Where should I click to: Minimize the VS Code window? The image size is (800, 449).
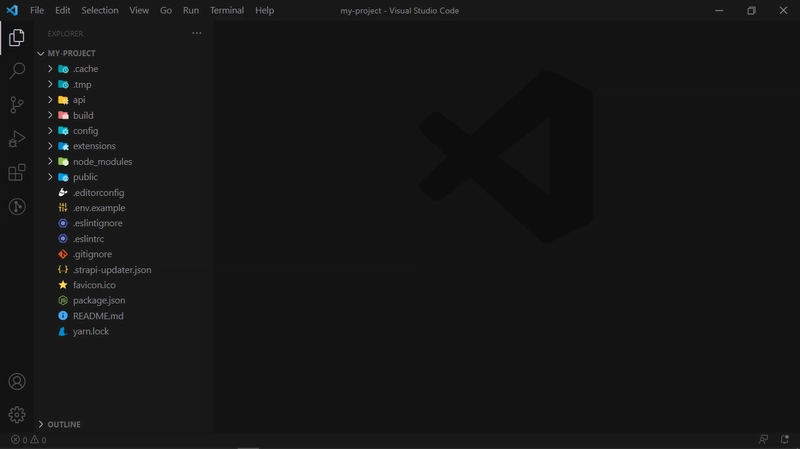tap(719, 10)
